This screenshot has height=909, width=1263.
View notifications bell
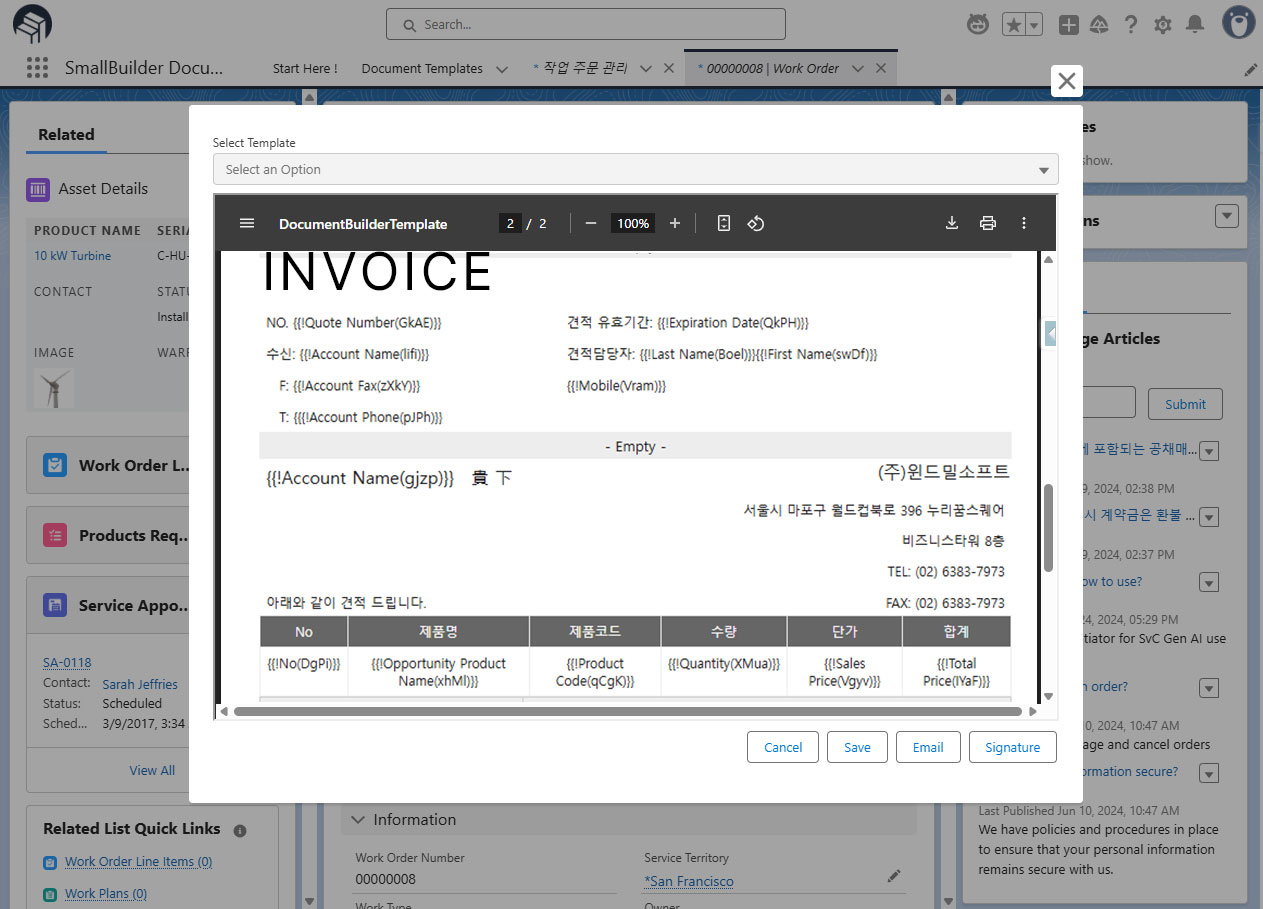tap(1195, 25)
